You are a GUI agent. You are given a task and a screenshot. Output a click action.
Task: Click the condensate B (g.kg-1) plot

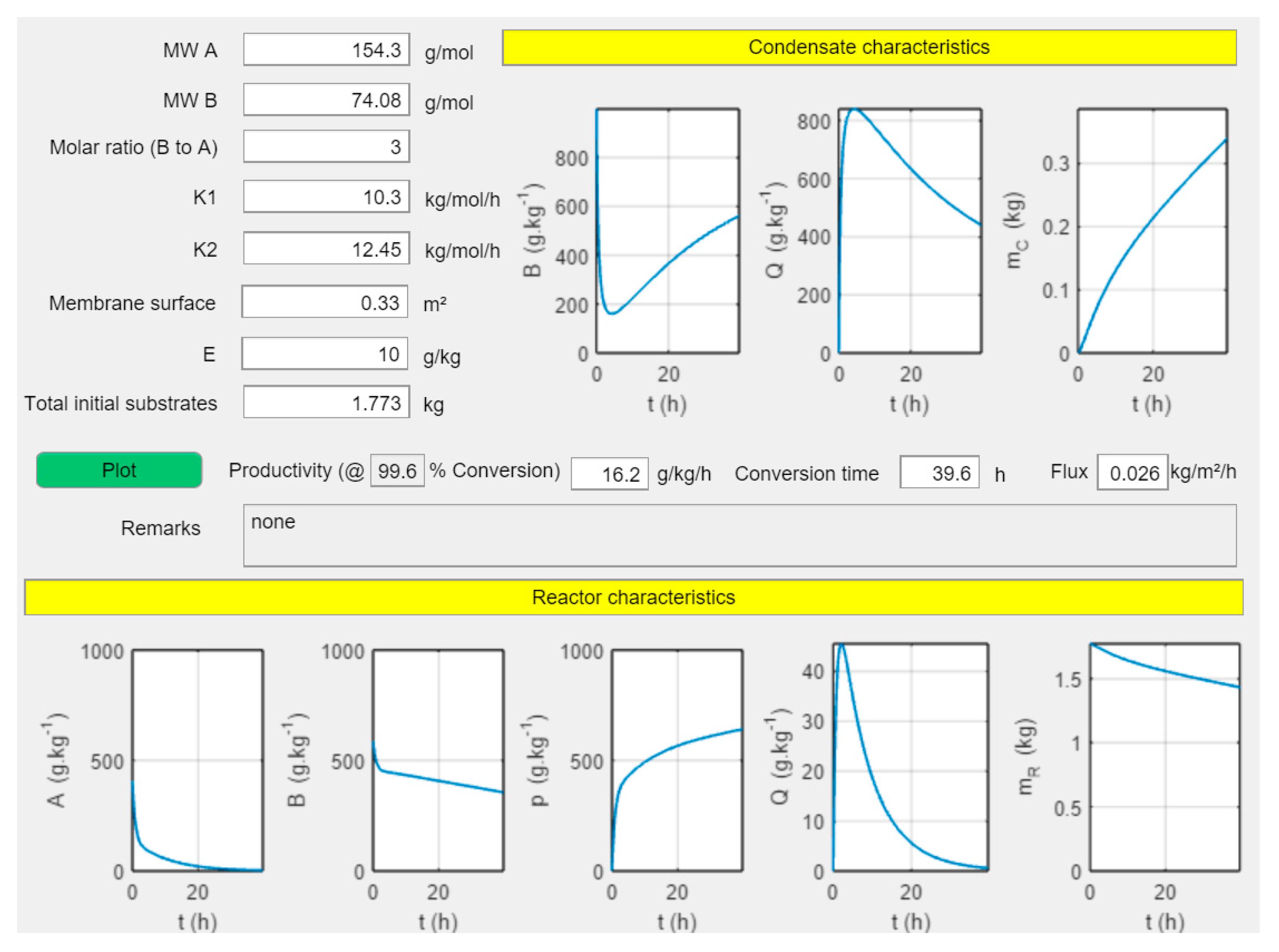667,231
